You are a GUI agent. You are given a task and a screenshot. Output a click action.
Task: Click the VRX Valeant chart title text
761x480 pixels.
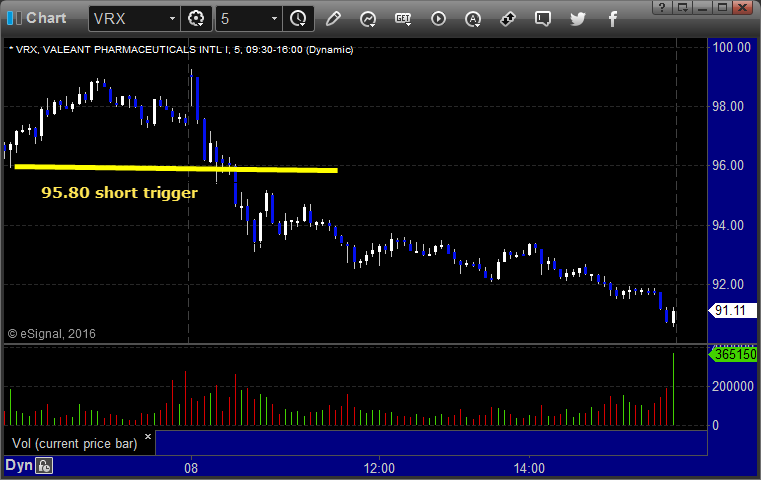184,50
